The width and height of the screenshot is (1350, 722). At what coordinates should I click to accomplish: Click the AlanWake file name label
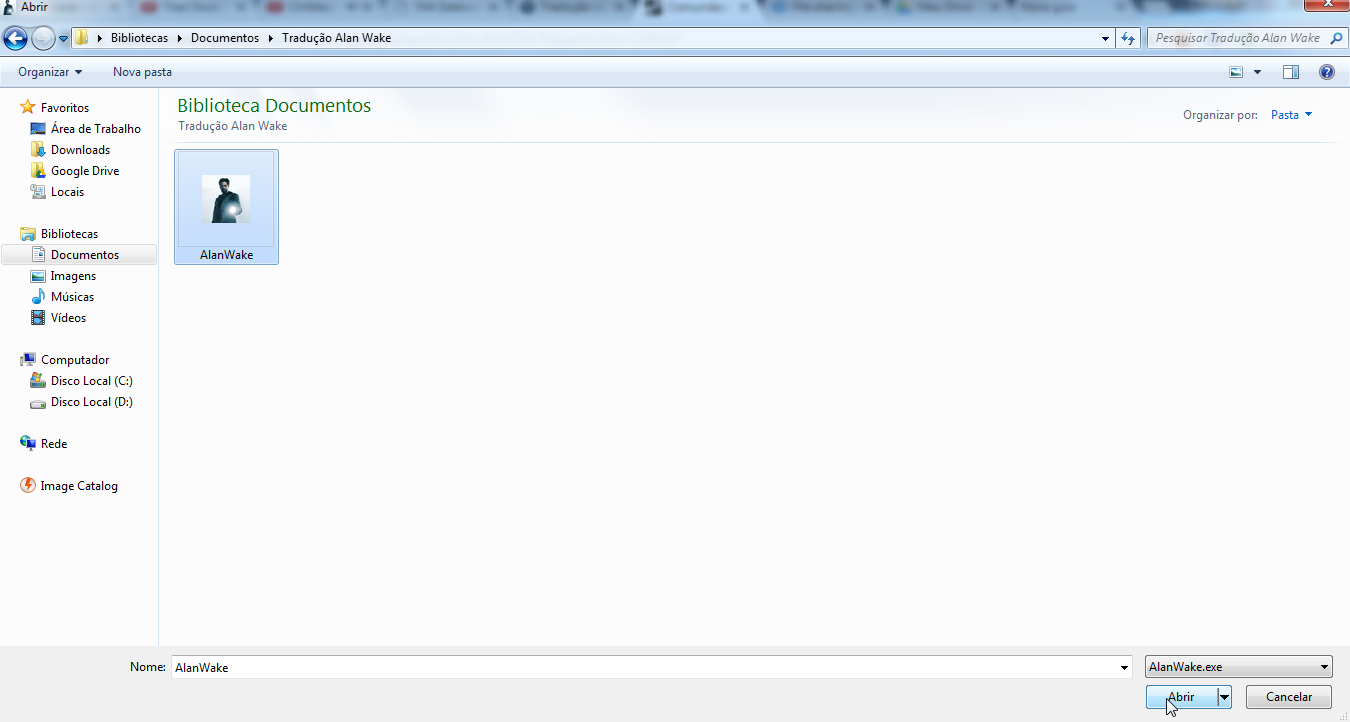click(x=226, y=254)
